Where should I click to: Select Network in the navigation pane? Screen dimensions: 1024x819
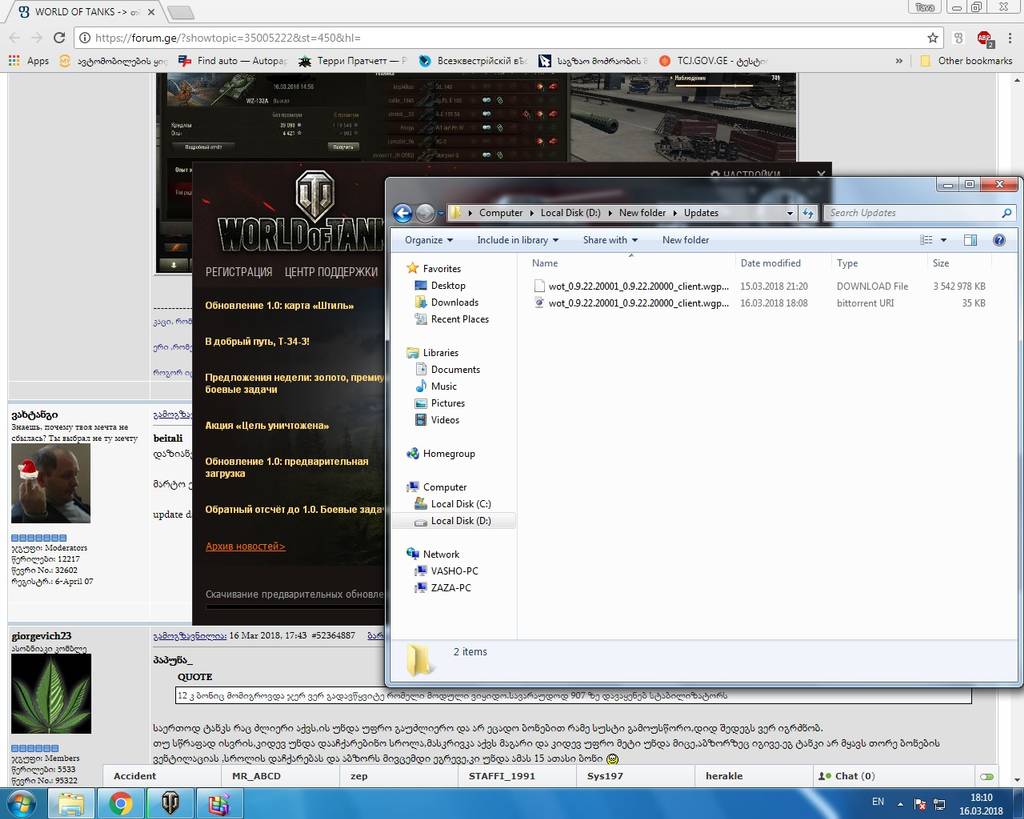[440, 554]
